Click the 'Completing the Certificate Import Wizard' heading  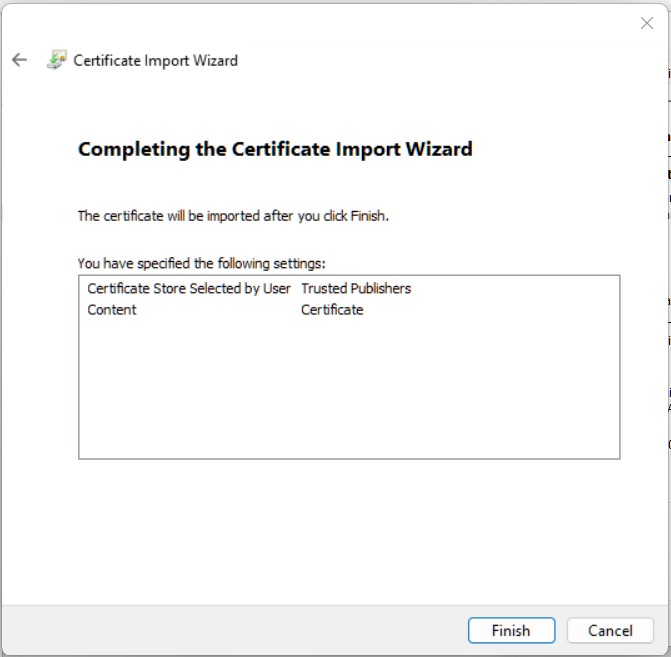pyautogui.click(x=275, y=150)
